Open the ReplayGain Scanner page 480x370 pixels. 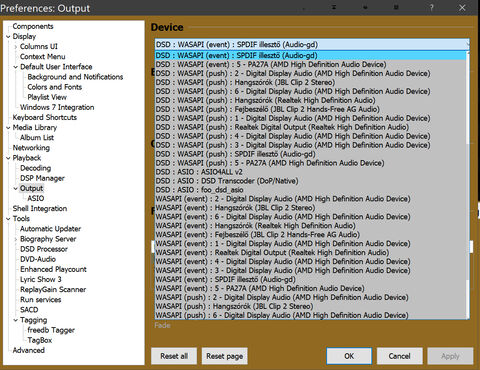(53, 289)
